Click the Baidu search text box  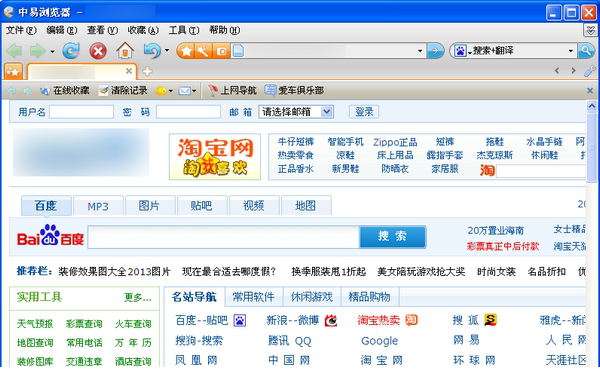pos(223,237)
